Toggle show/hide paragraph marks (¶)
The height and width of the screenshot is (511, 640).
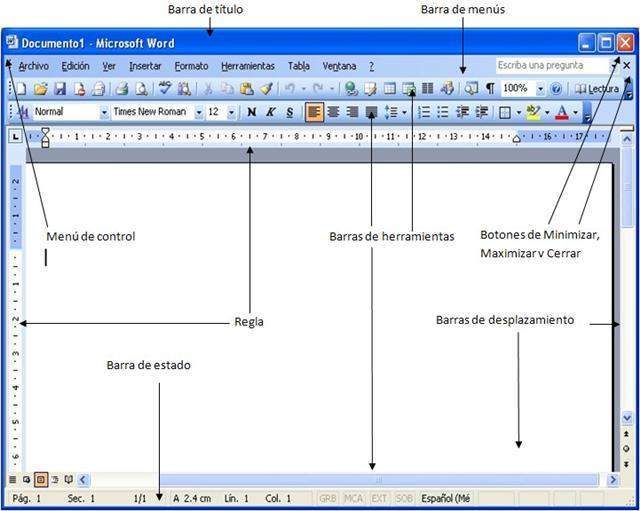pyautogui.click(x=490, y=89)
